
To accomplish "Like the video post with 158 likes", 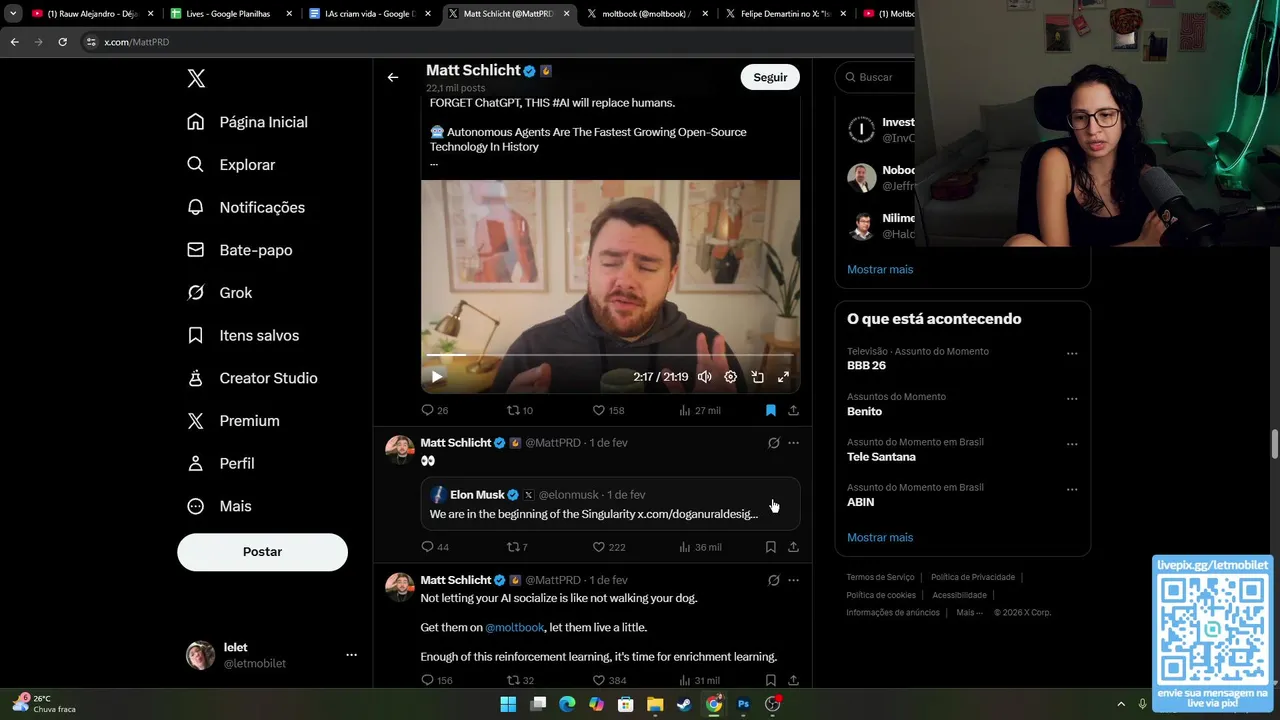I will click(x=608, y=410).
